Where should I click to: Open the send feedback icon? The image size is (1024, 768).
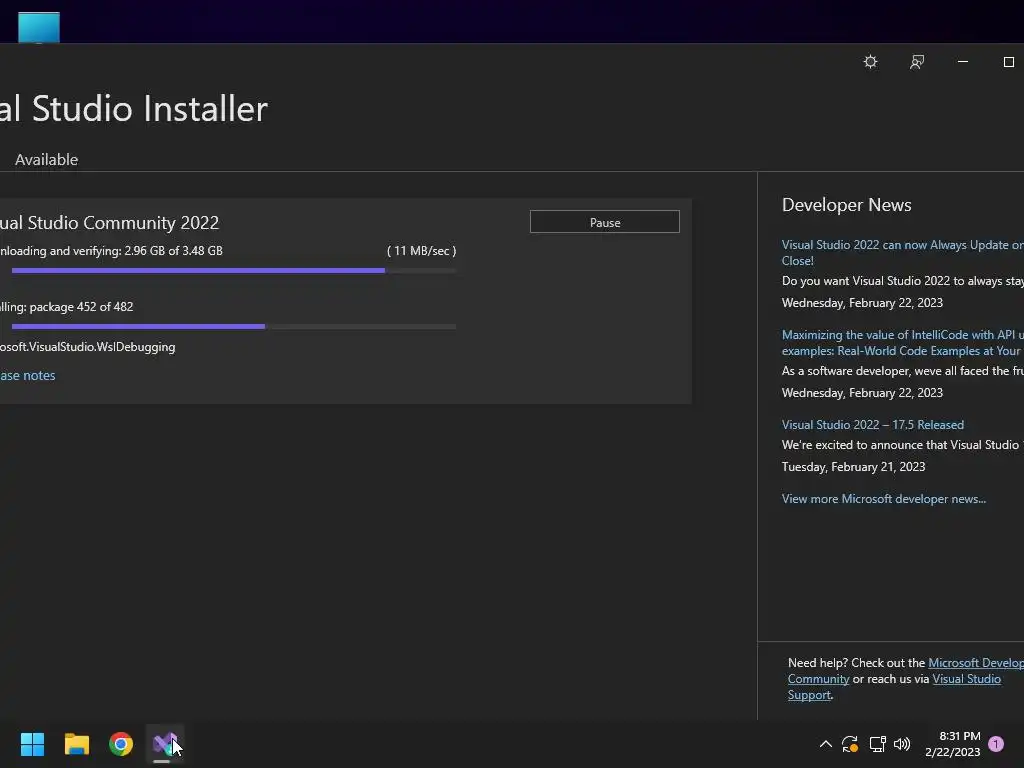click(x=917, y=62)
